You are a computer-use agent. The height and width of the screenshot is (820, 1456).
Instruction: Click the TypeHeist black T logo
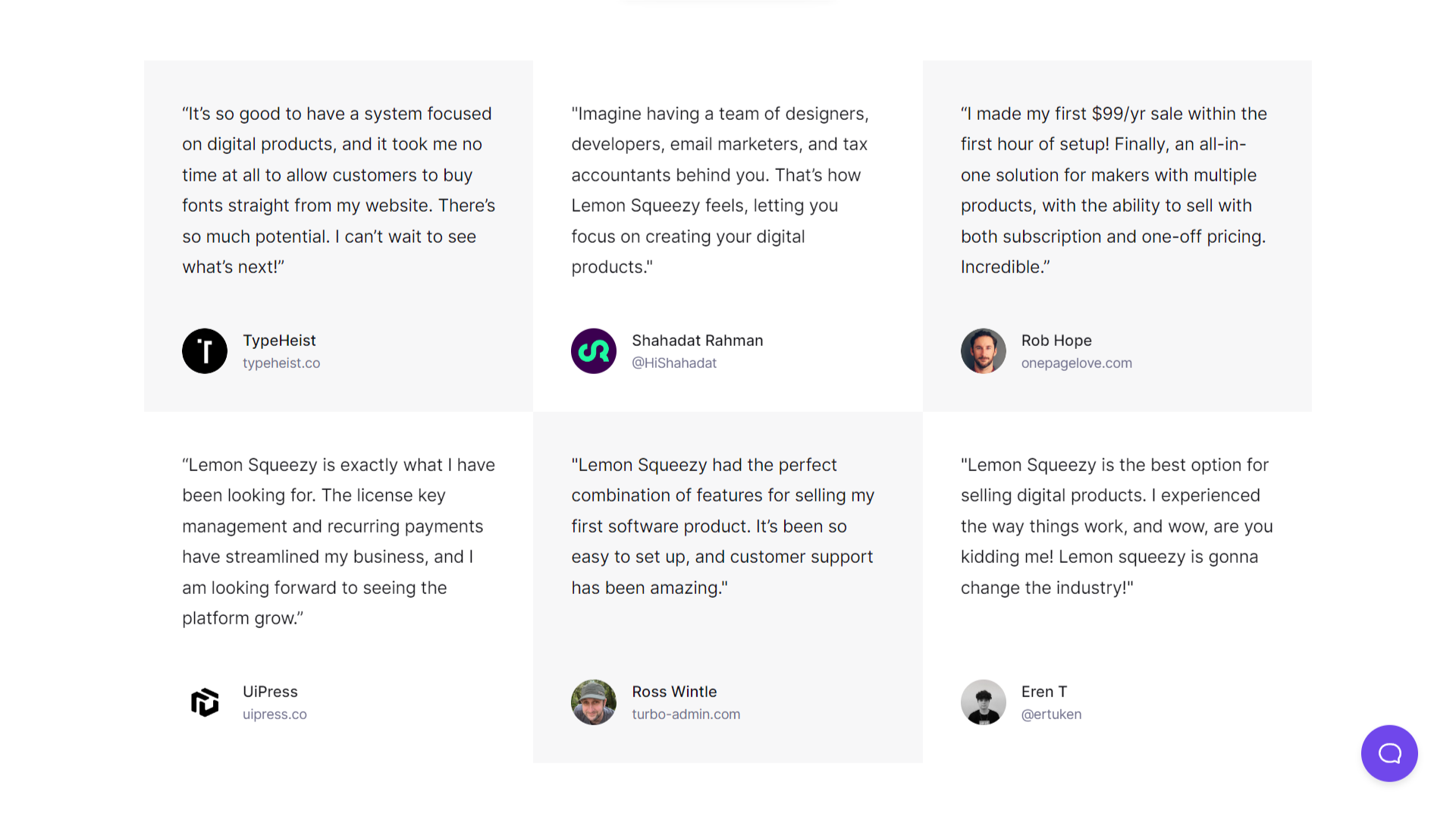tap(205, 351)
